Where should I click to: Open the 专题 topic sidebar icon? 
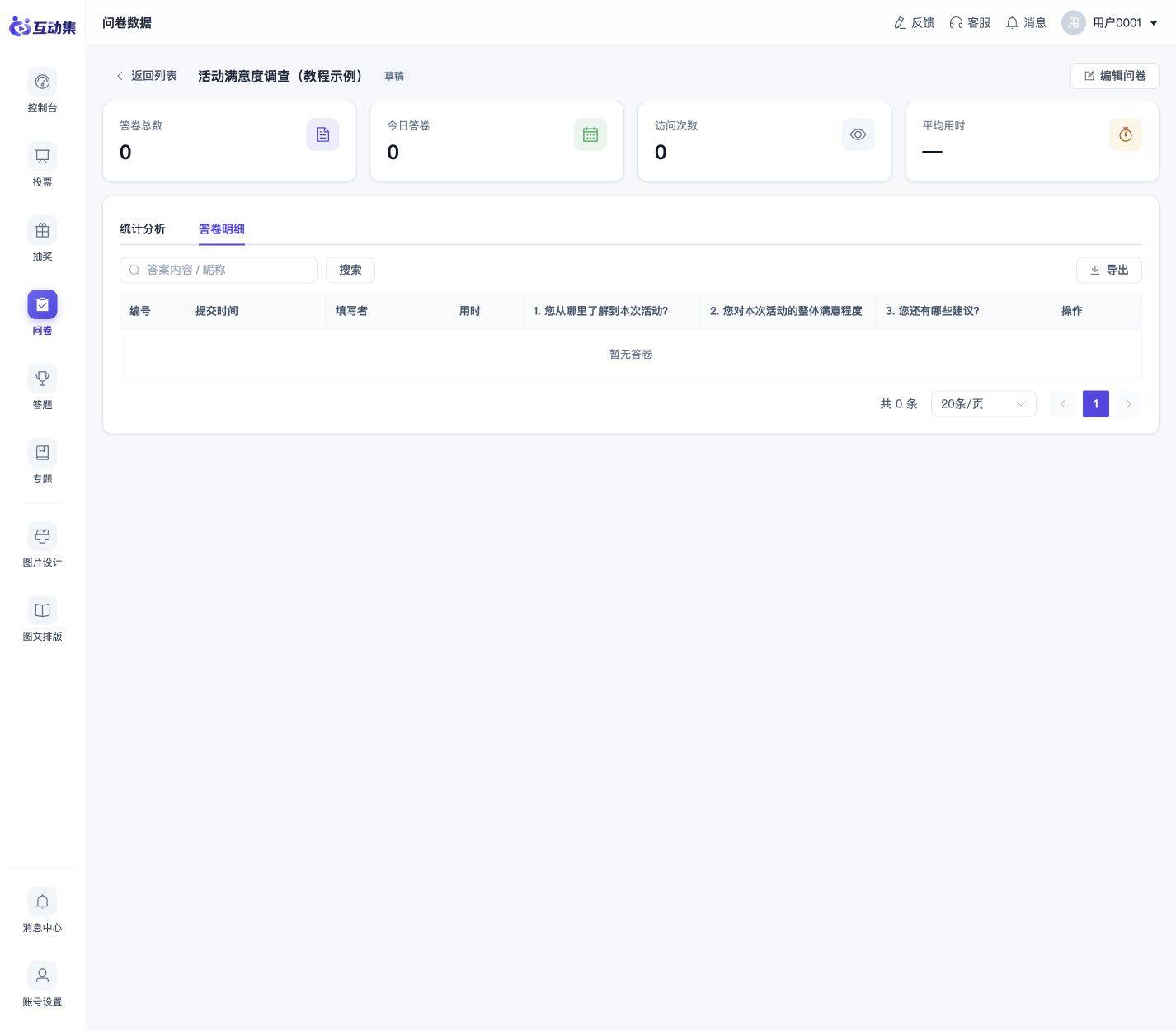pyautogui.click(x=42, y=453)
